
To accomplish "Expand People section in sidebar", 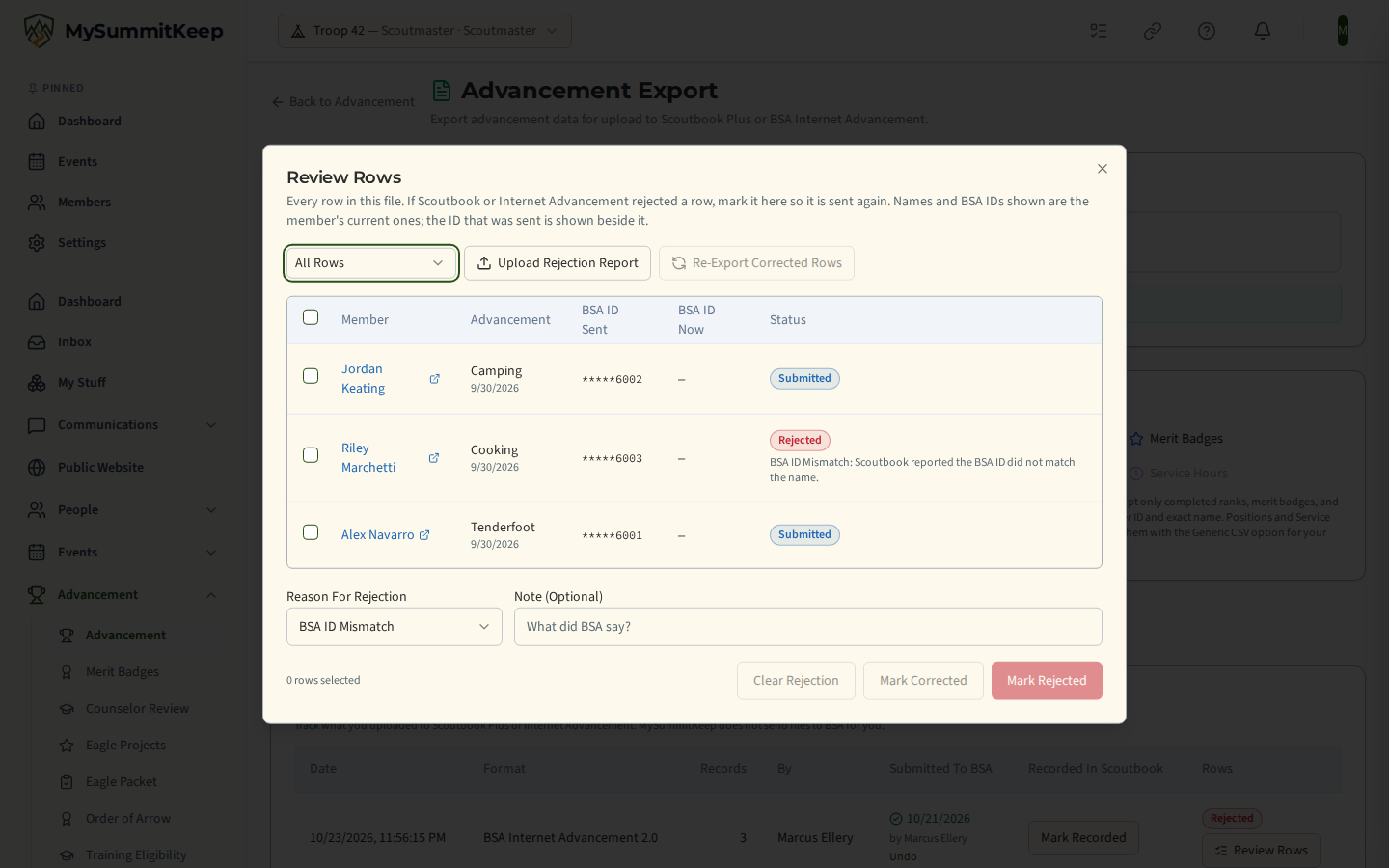I will coord(123,510).
